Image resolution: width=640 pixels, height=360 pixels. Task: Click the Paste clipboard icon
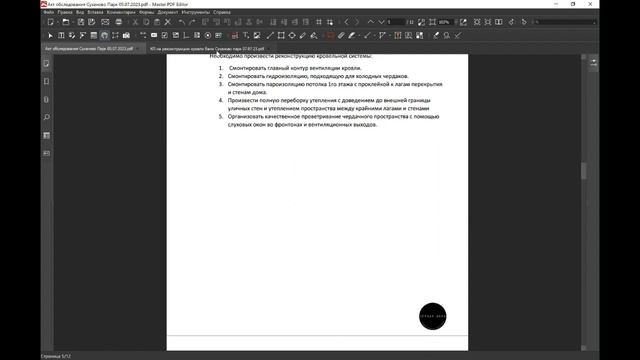(157, 22)
